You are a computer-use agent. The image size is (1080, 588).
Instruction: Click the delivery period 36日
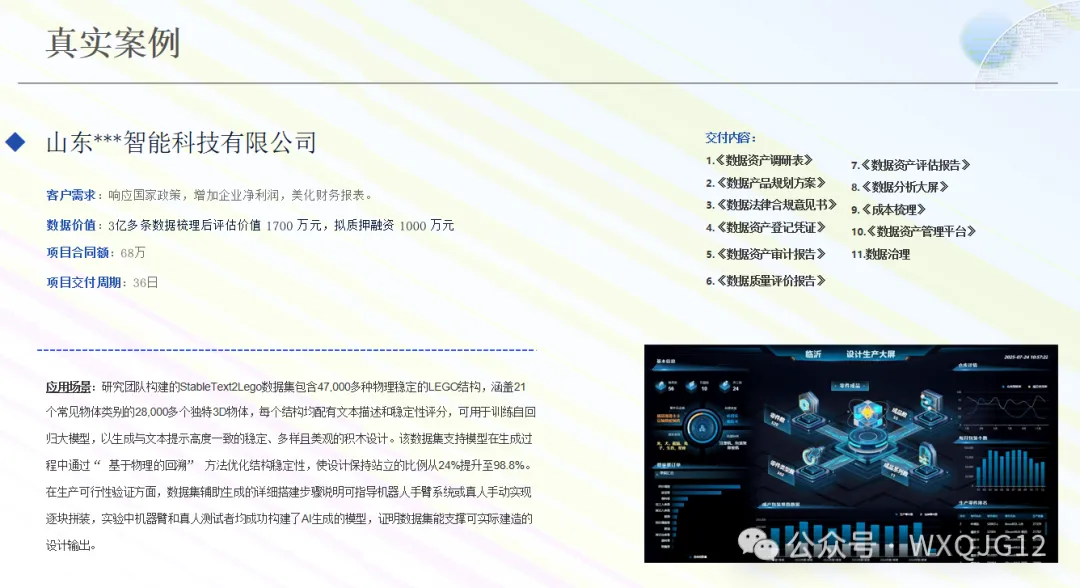pos(145,282)
